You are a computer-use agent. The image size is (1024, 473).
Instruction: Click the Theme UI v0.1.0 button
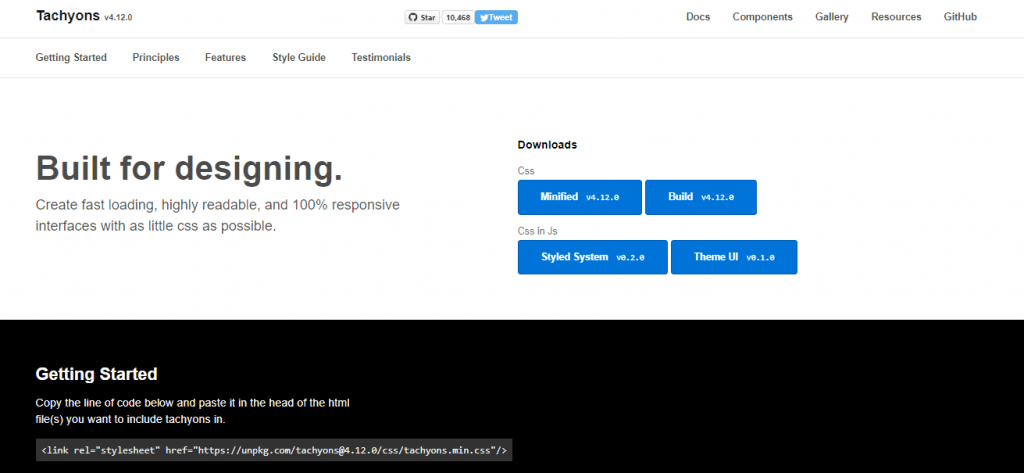point(733,257)
